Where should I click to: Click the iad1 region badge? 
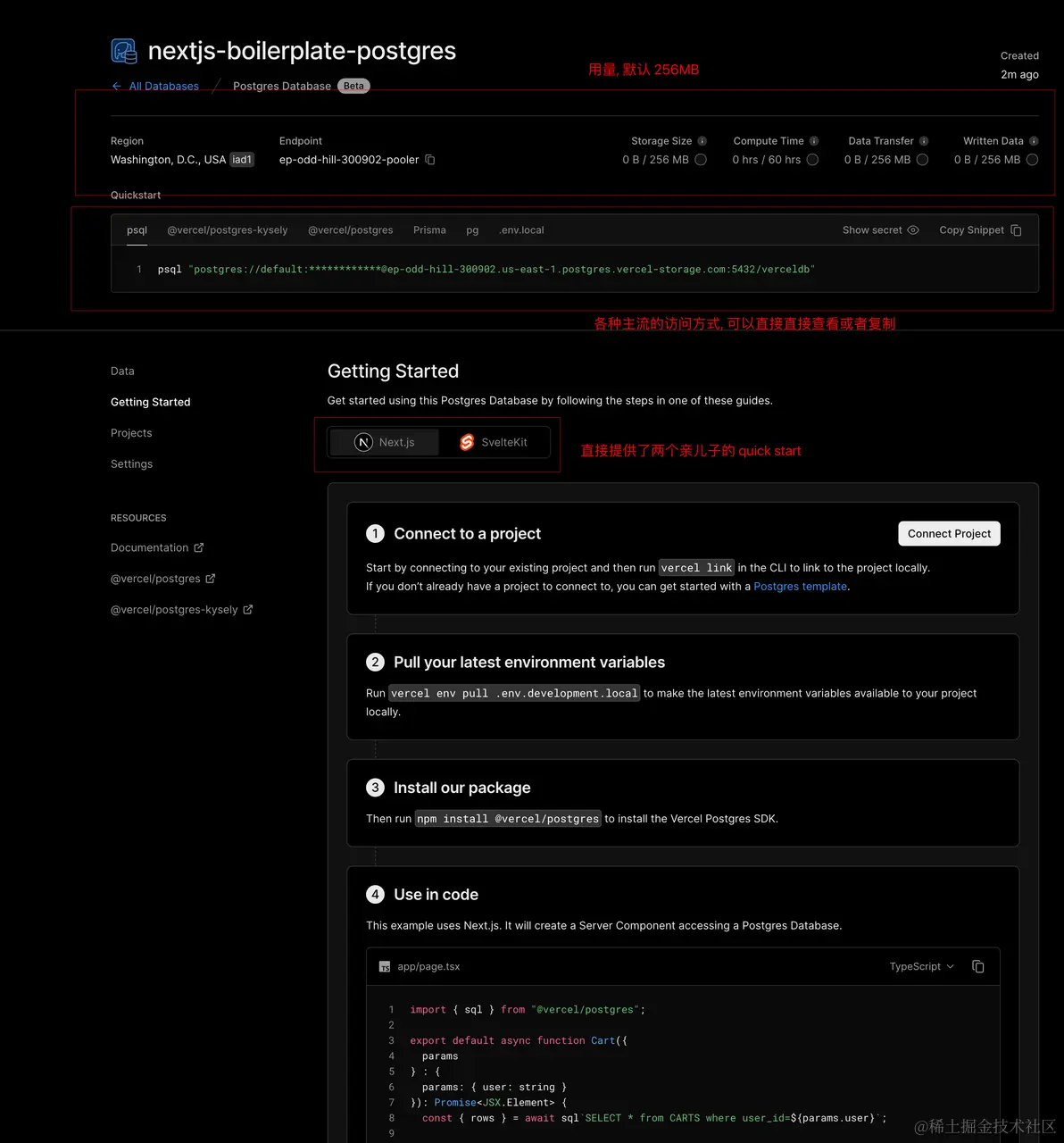242,160
